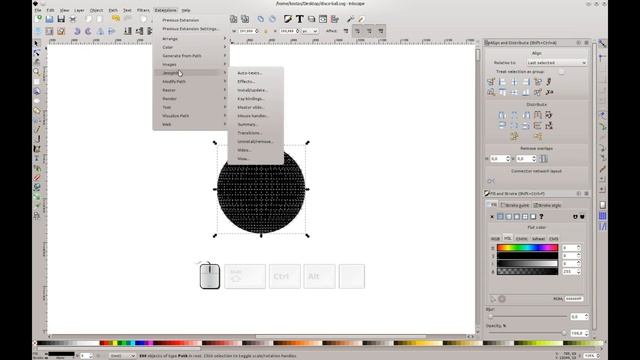This screenshot has width=640, height=360.
Task: Open units dropdown in controls bar
Action: pos(310,31)
